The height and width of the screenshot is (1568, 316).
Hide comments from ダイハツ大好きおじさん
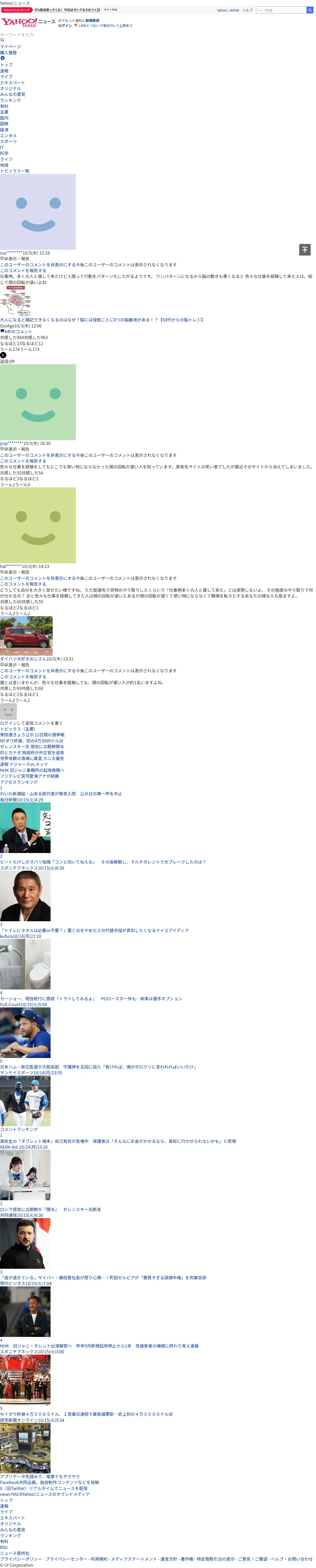click(38, 671)
